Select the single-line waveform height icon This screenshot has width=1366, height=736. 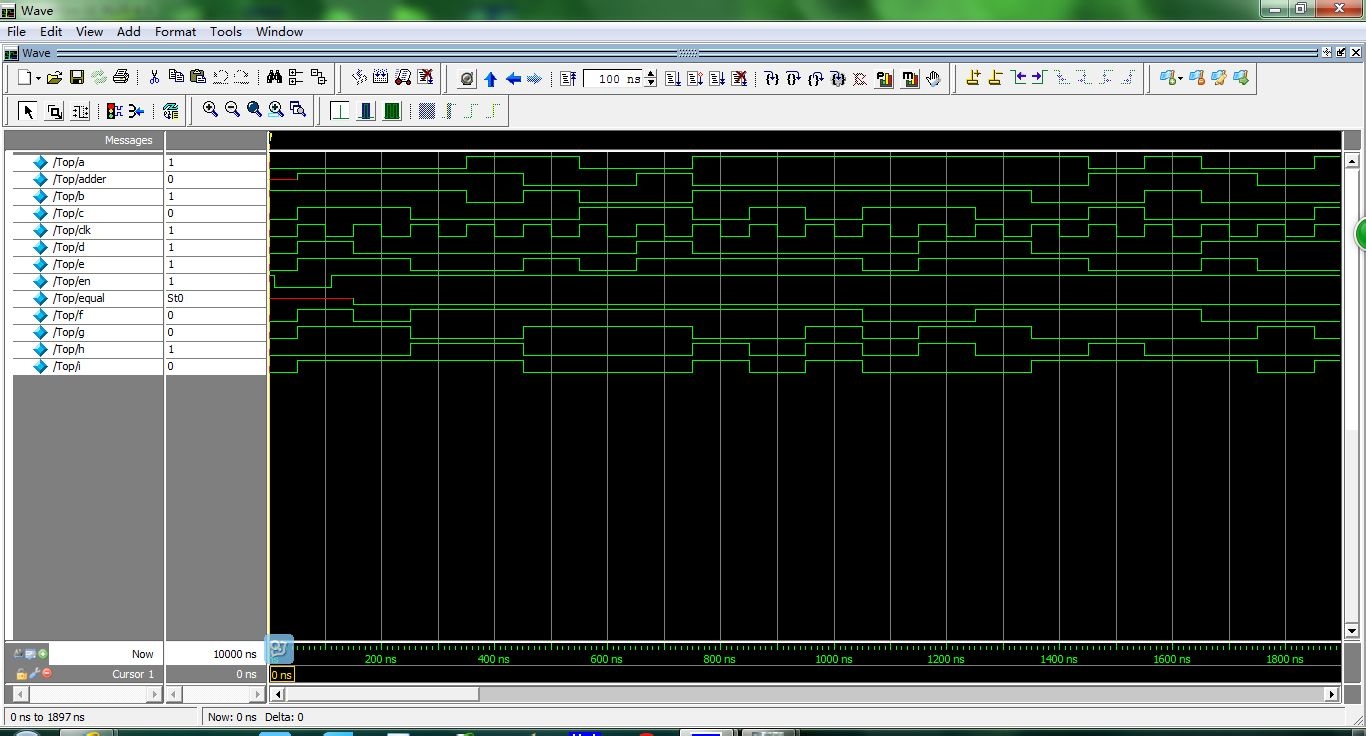340,111
